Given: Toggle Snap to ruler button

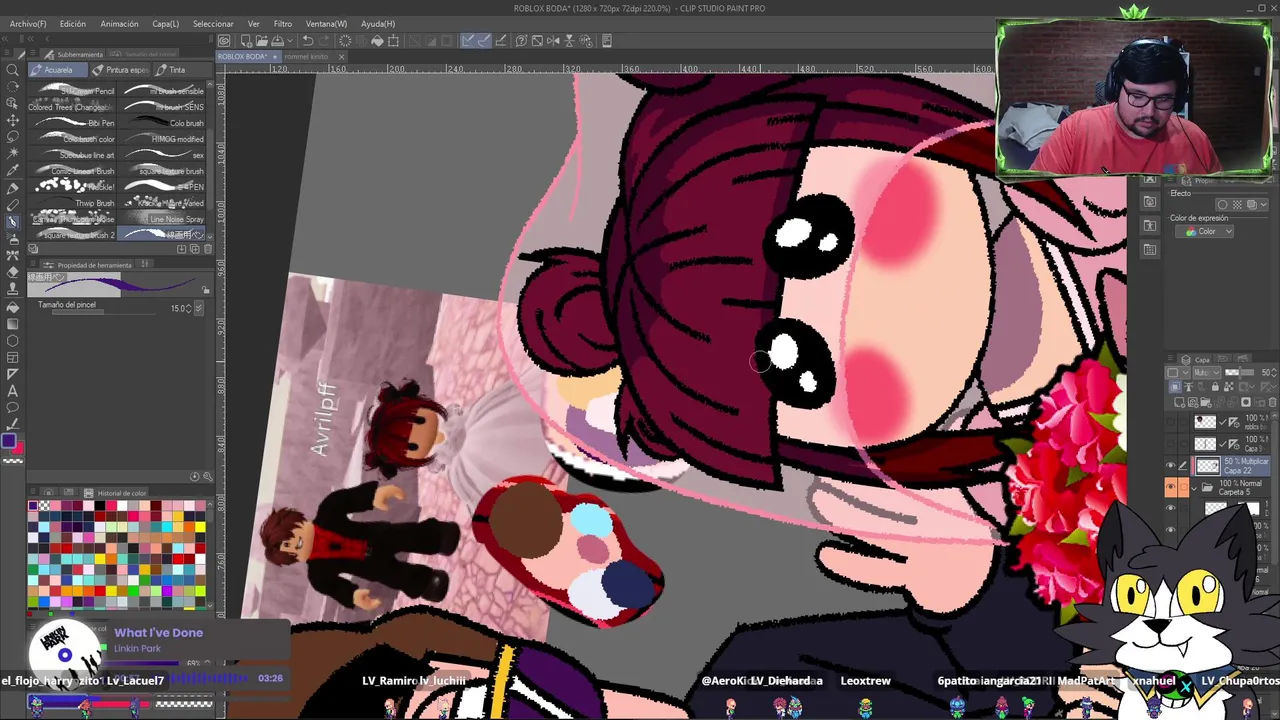Looking at the screenshot, I should [x=468, y=41].
